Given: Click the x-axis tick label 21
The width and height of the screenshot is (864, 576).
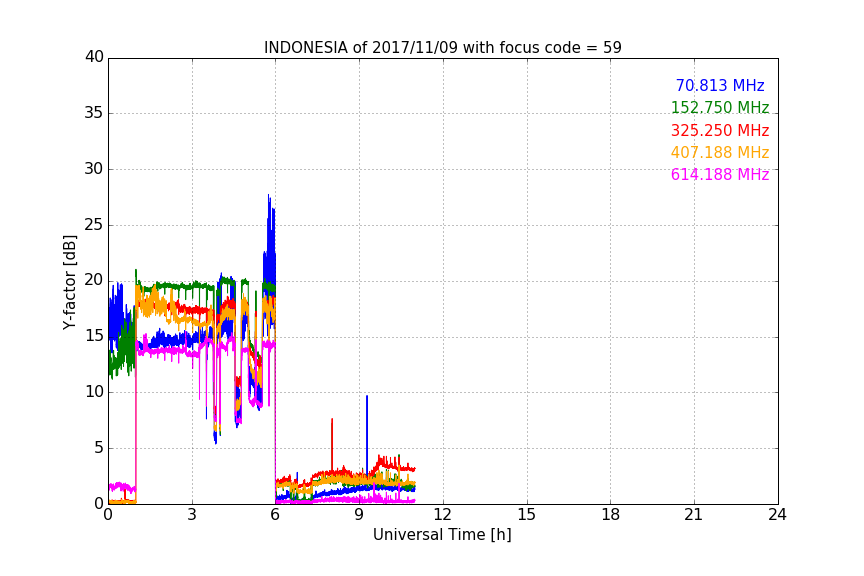Looking at the screenshot, I should click(694, 515).
